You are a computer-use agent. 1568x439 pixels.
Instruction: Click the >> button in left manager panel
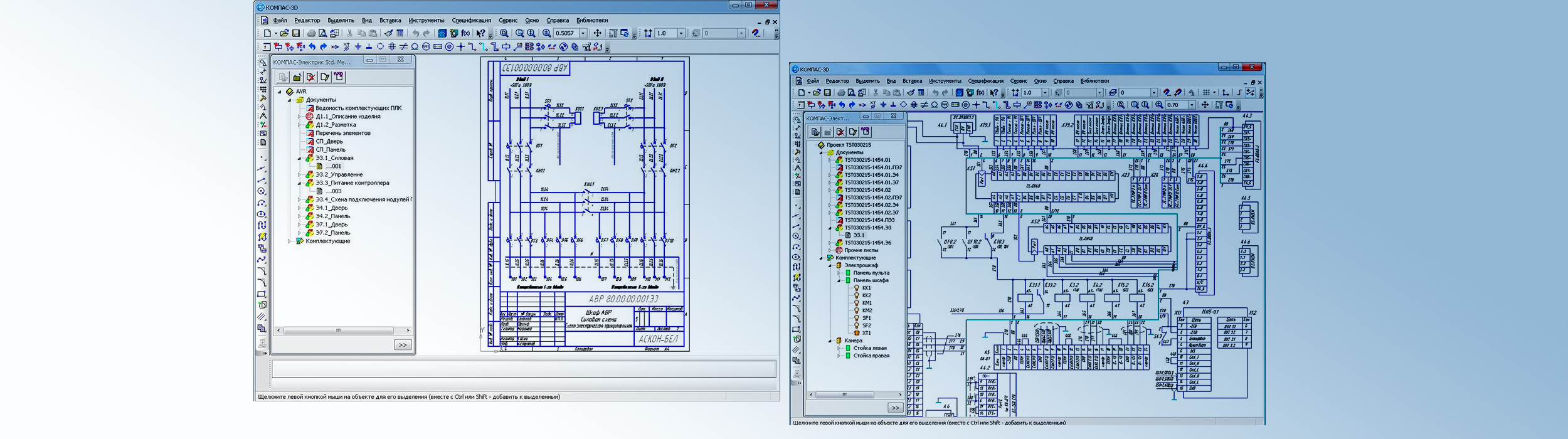403,345
